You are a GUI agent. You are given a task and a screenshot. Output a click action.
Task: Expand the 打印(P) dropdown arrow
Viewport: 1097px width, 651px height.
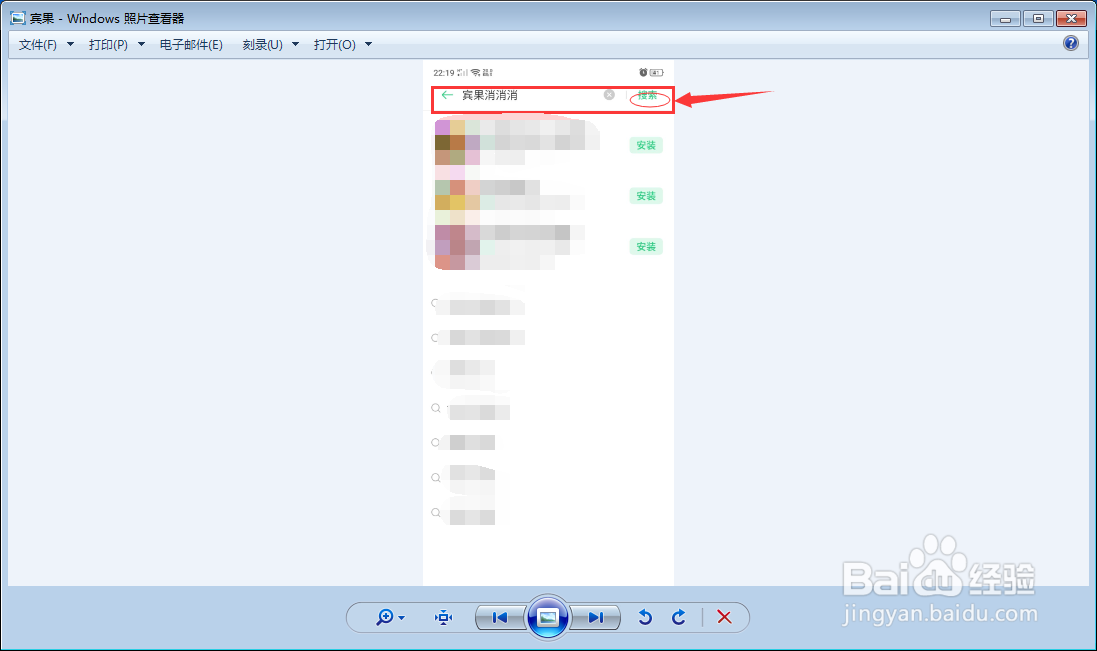tap(141, 45)
